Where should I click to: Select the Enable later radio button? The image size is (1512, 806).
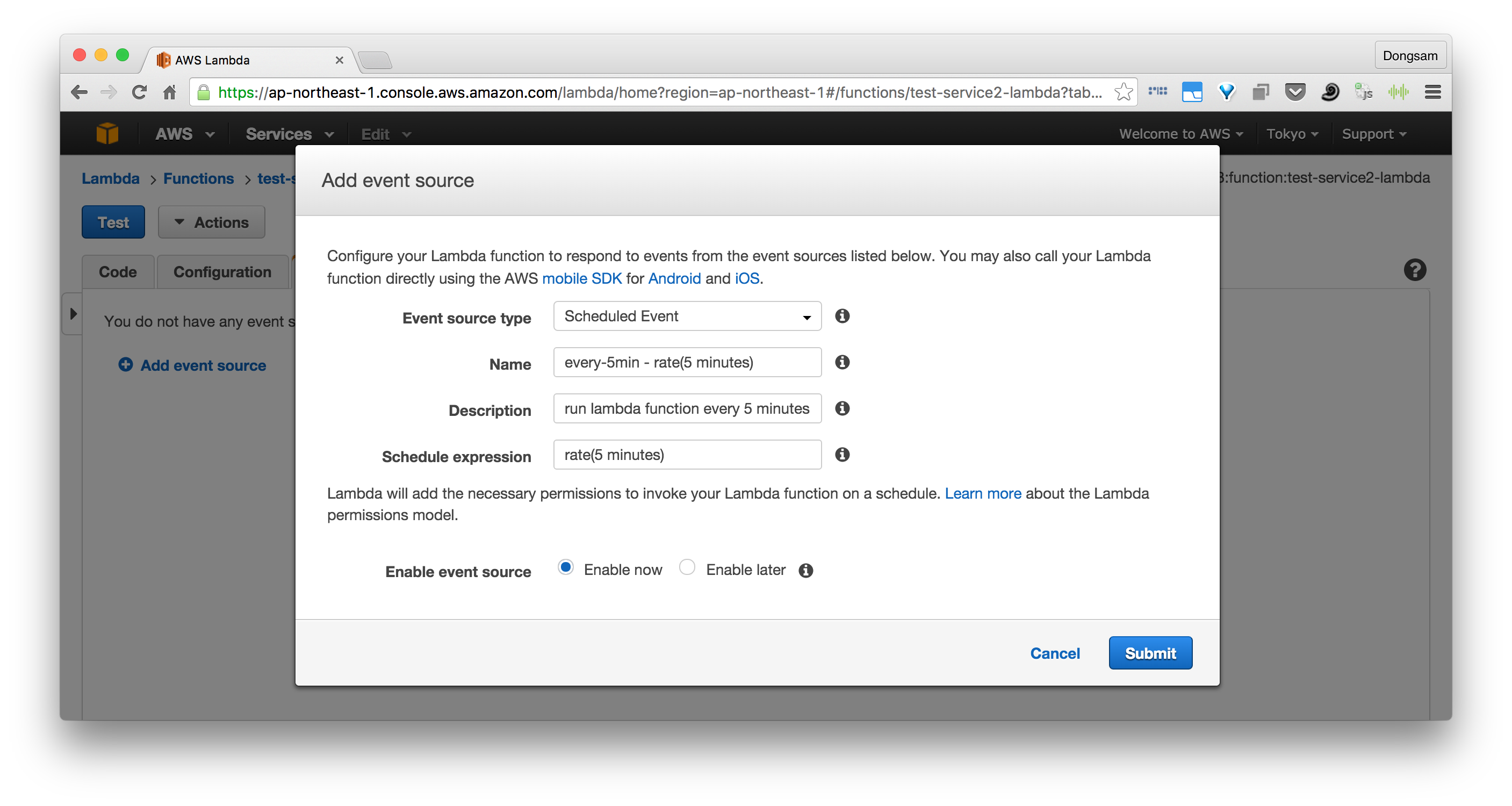point(687,567)
